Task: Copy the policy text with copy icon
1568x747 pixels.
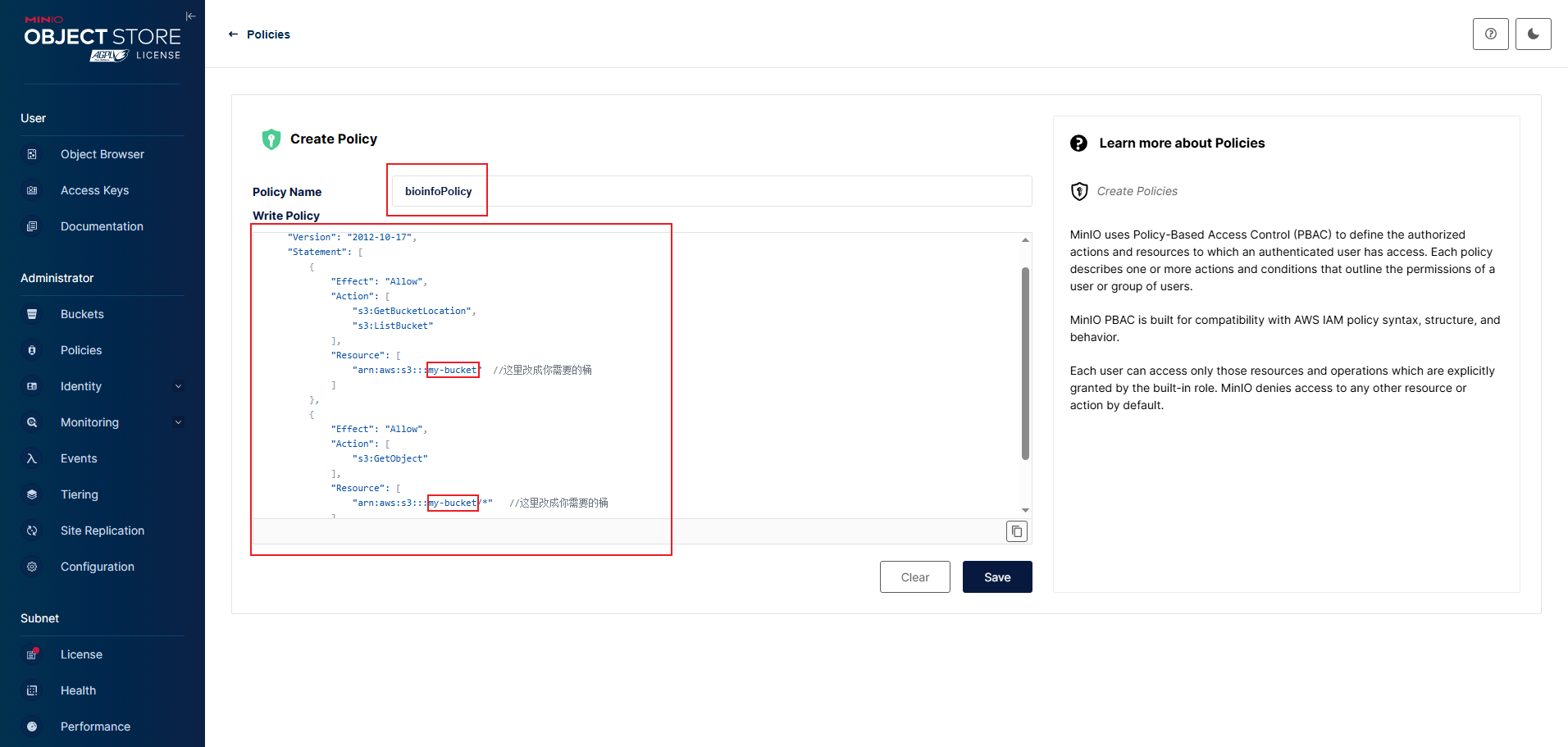Action: [1016, 531]
